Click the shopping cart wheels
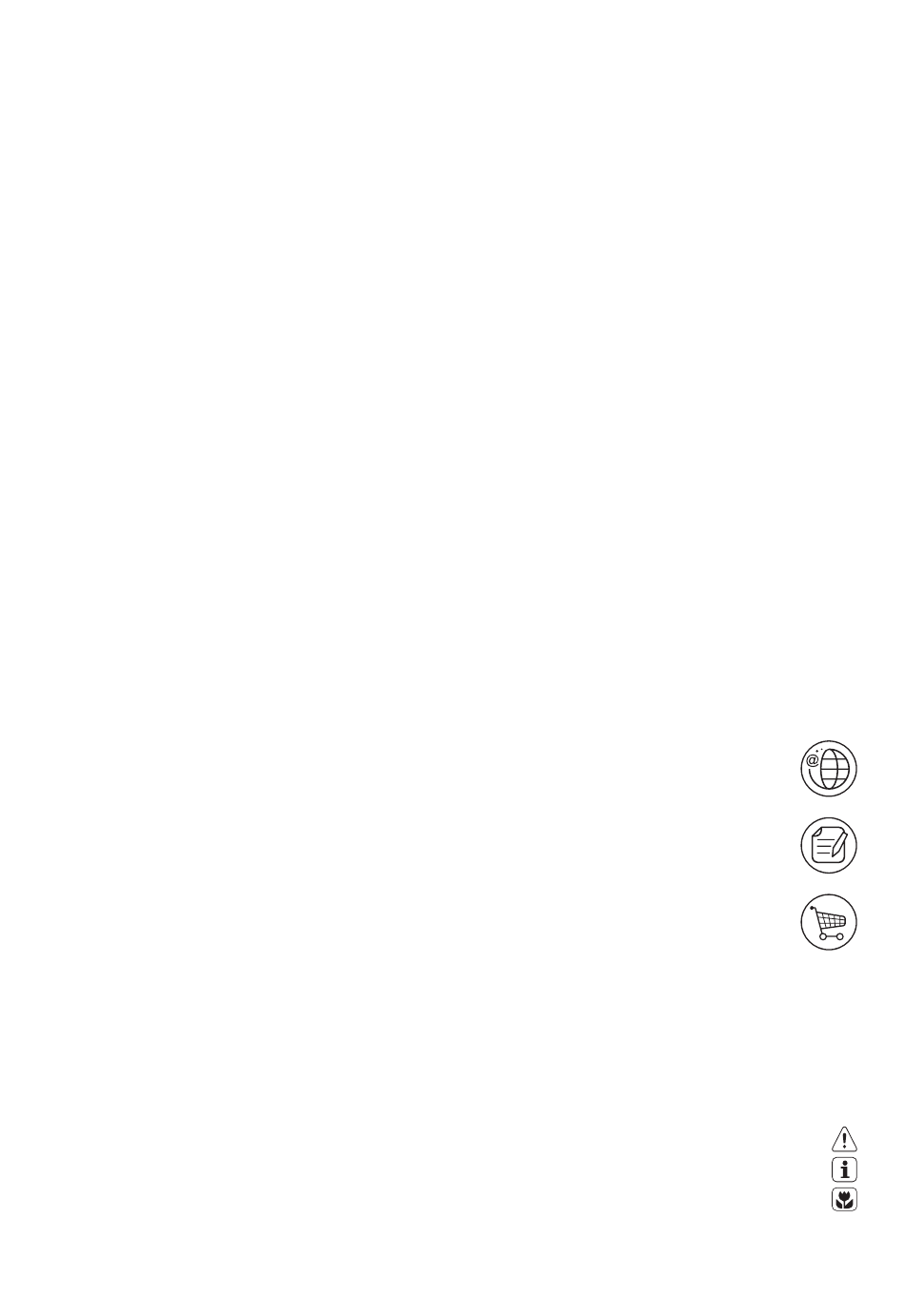 click(x=830, y=936)
